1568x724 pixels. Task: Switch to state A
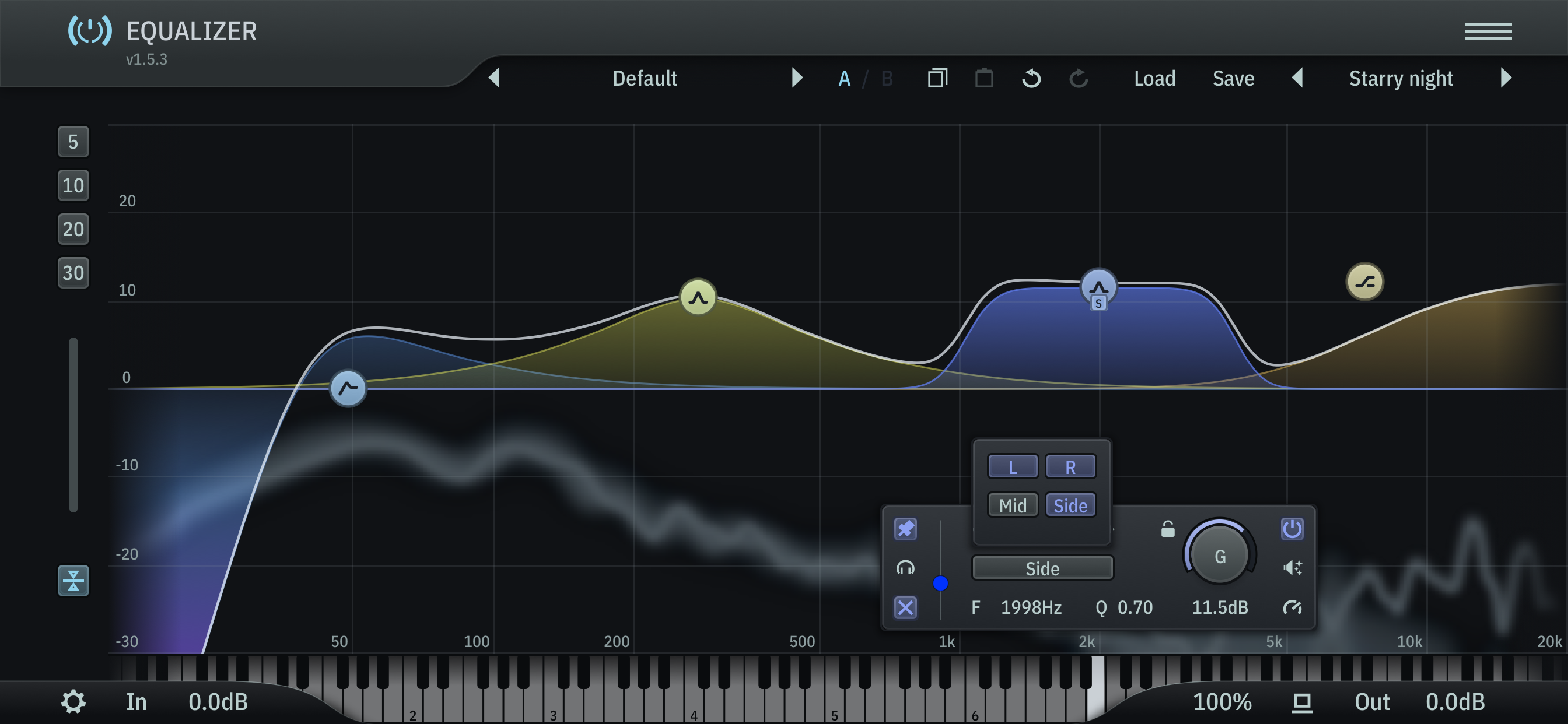coord(843,79)
